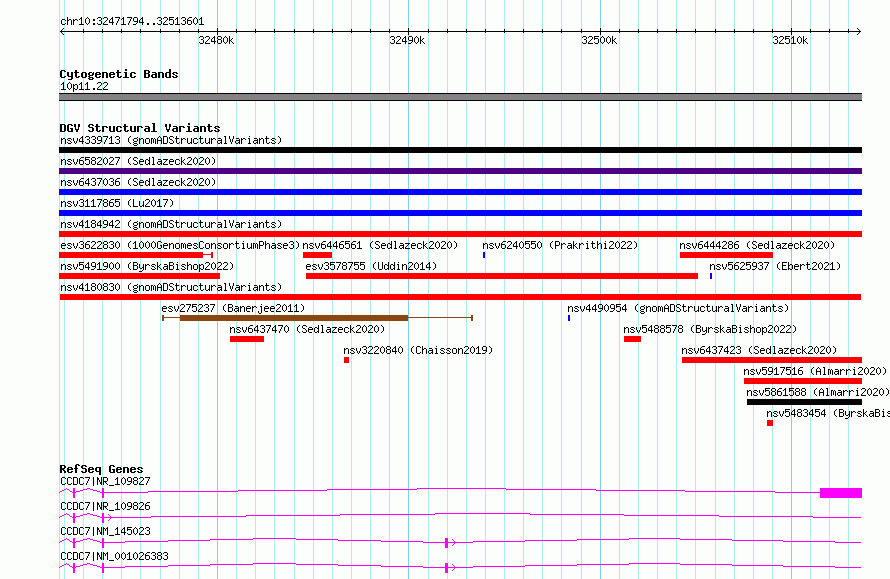Image resolution: width=890 pixels, height=579 pixels.
Task: Click the nsv3117865 Lu2017 label
Action: (x=117, y=203)
